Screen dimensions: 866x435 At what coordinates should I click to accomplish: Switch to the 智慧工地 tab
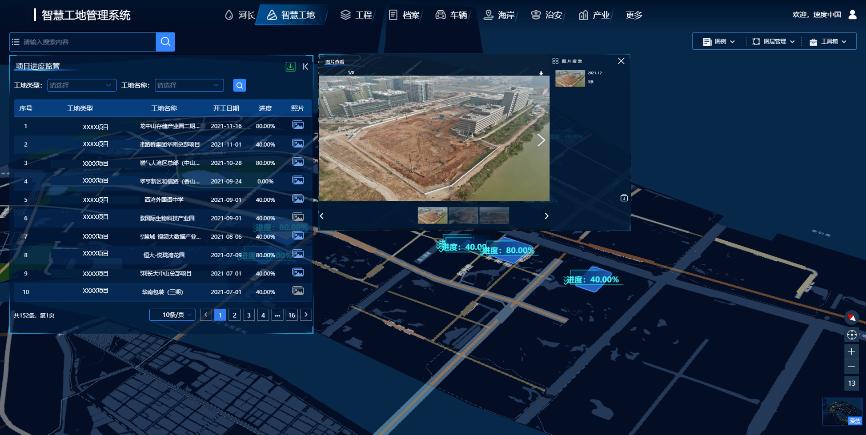[291, 15]
